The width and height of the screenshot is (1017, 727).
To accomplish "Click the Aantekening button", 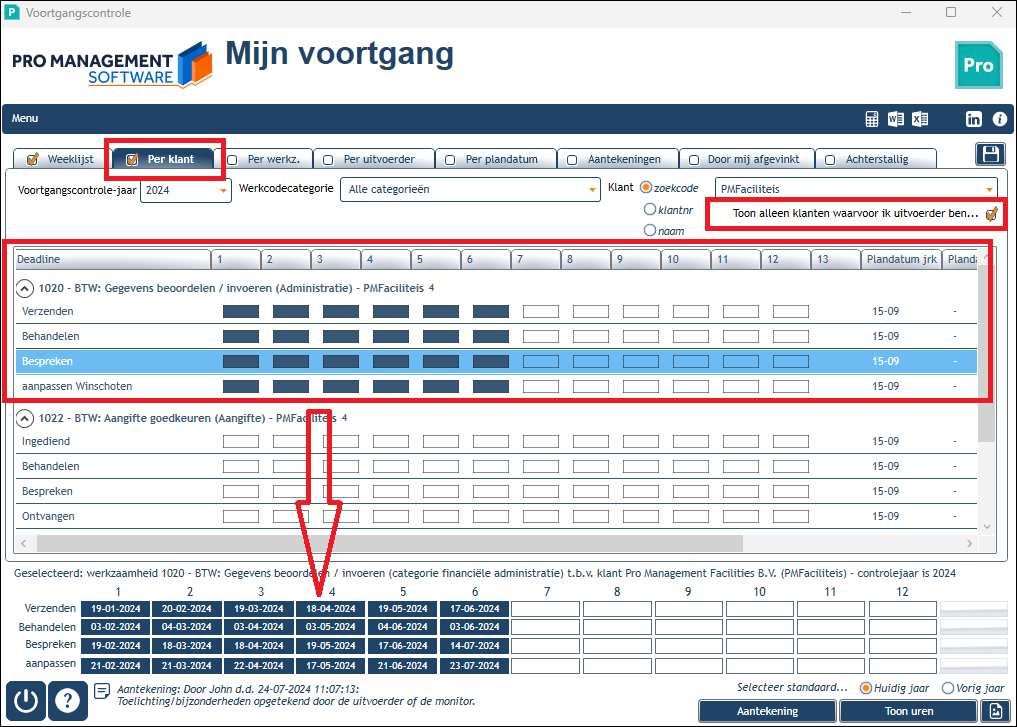I will point(767,711).
